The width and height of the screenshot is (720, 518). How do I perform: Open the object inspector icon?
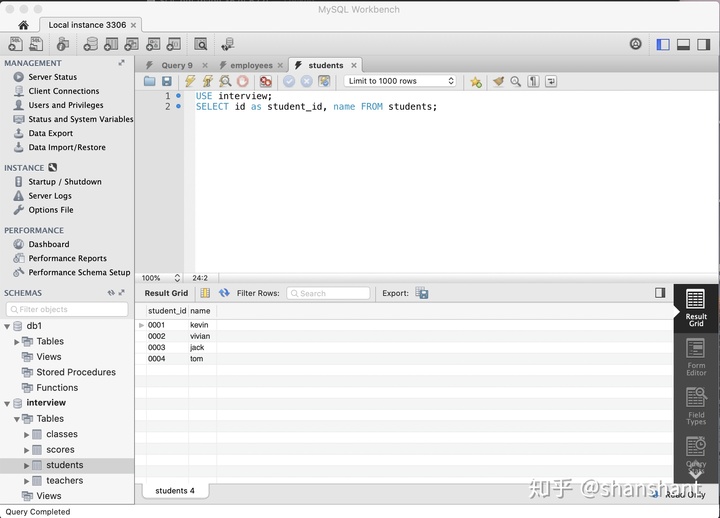[62, 44]
